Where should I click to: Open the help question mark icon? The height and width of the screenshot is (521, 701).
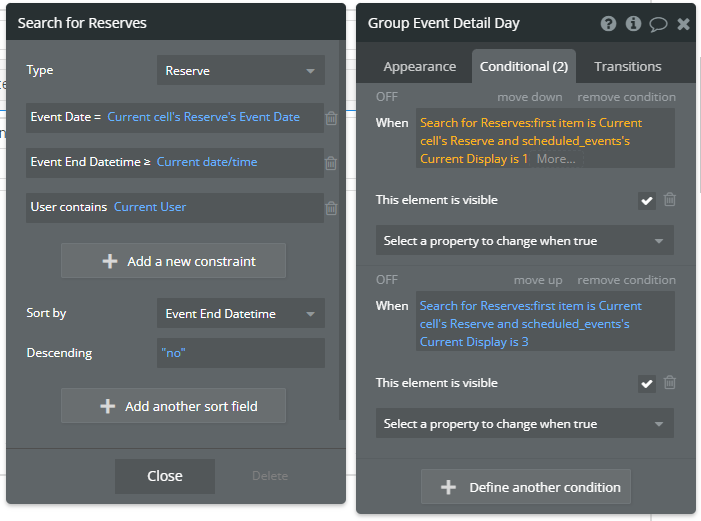pyautogui.click(x=608, y=24)
